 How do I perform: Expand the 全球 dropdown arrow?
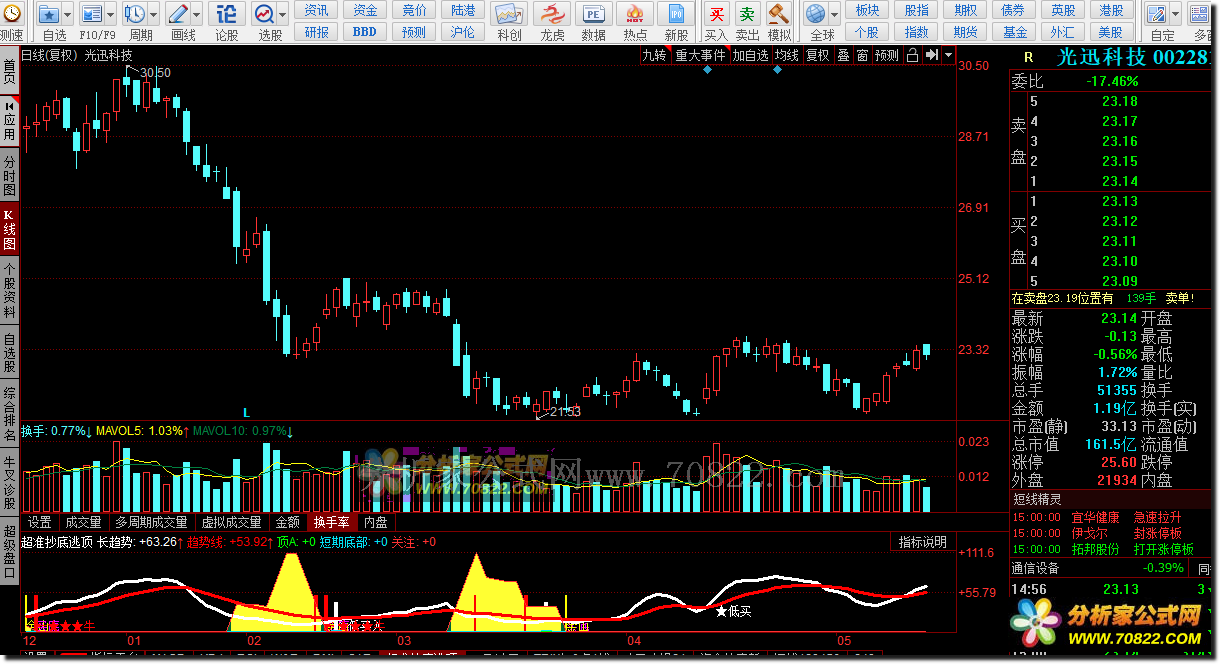tap(835, 14)
